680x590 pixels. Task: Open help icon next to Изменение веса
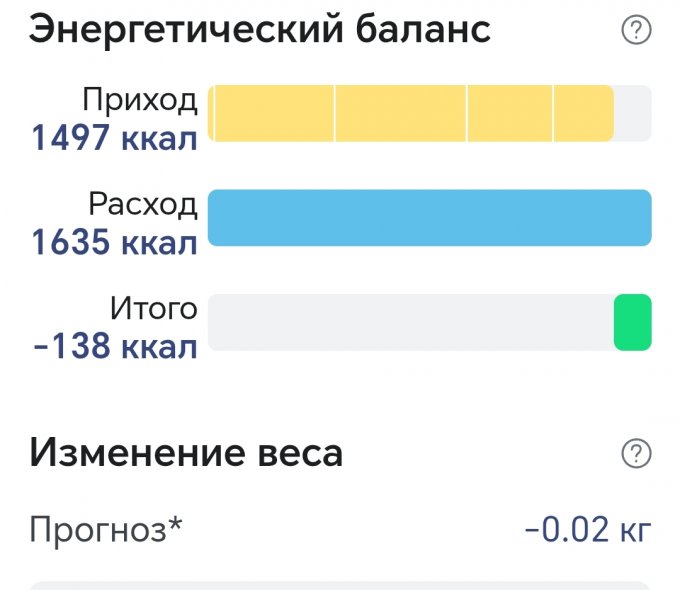[636, 454]
